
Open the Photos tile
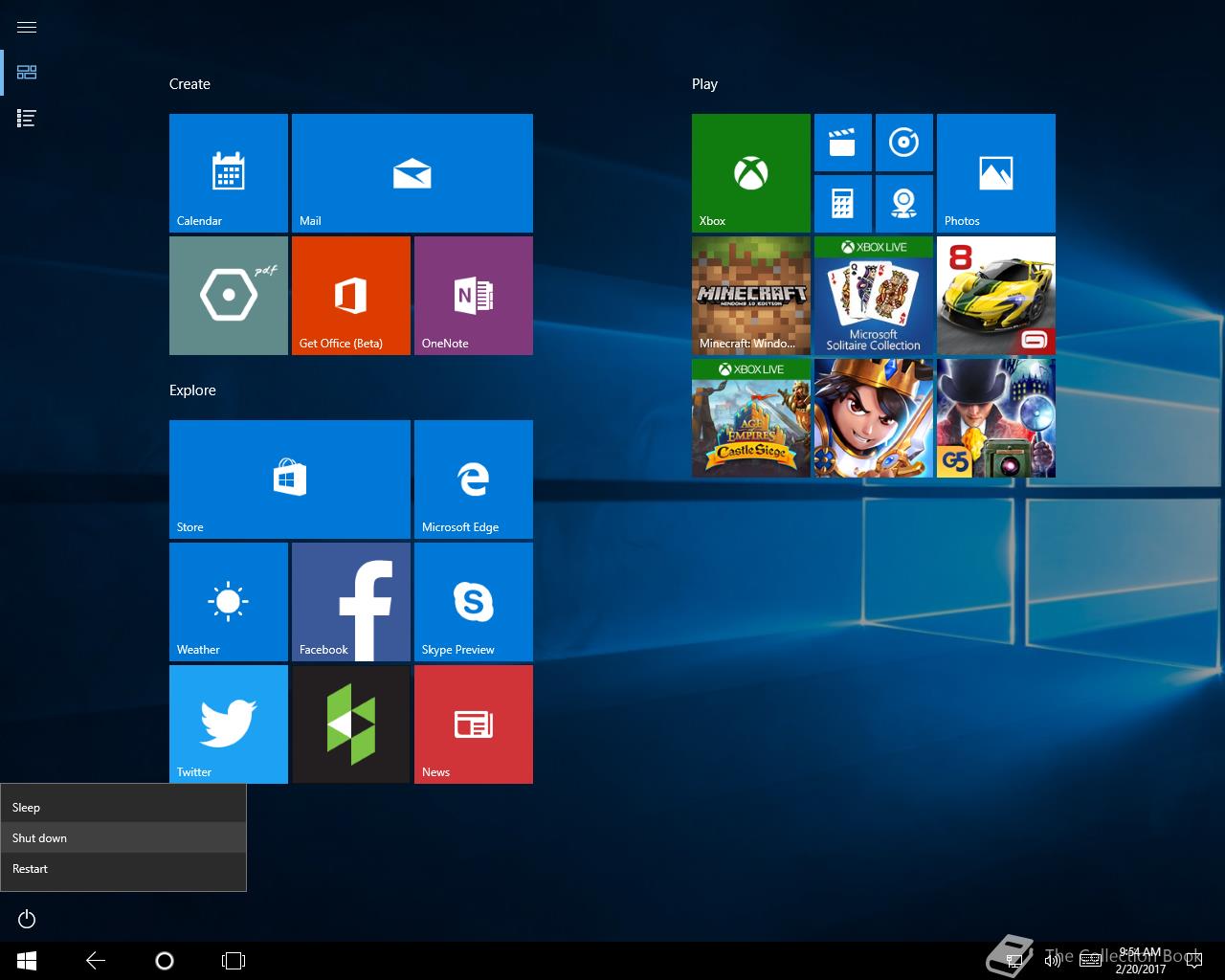(996, 173)
